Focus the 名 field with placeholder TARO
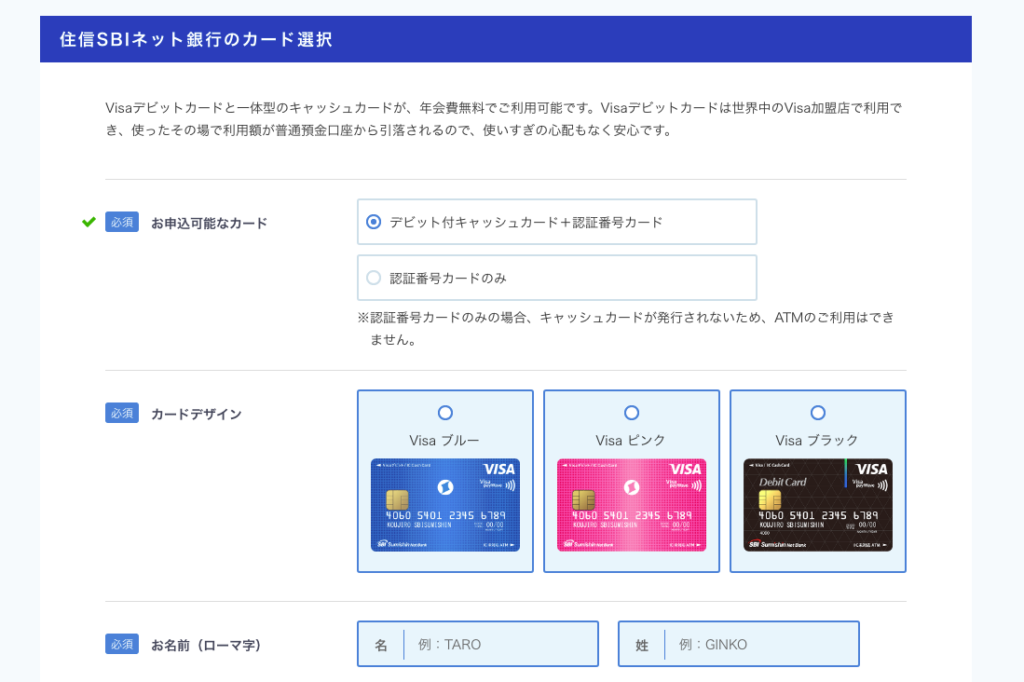This screenshot has width=1024, height=682. click(x=478, y=644)
